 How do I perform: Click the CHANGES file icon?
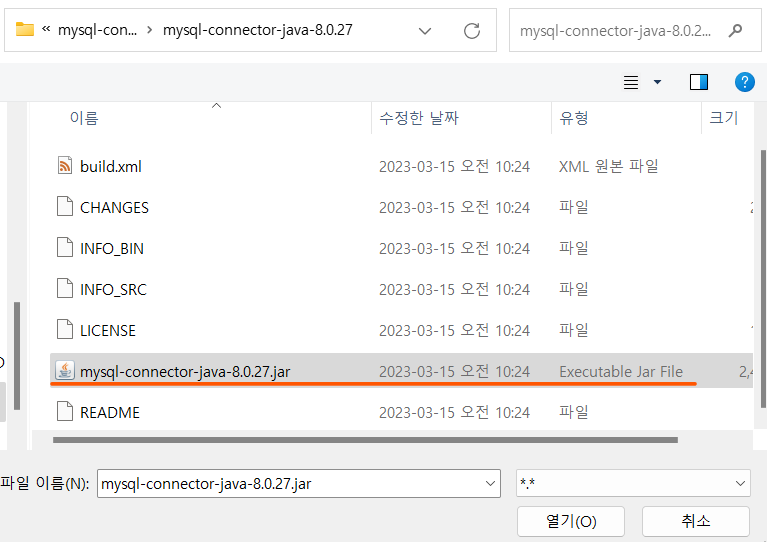coord(65,206)
